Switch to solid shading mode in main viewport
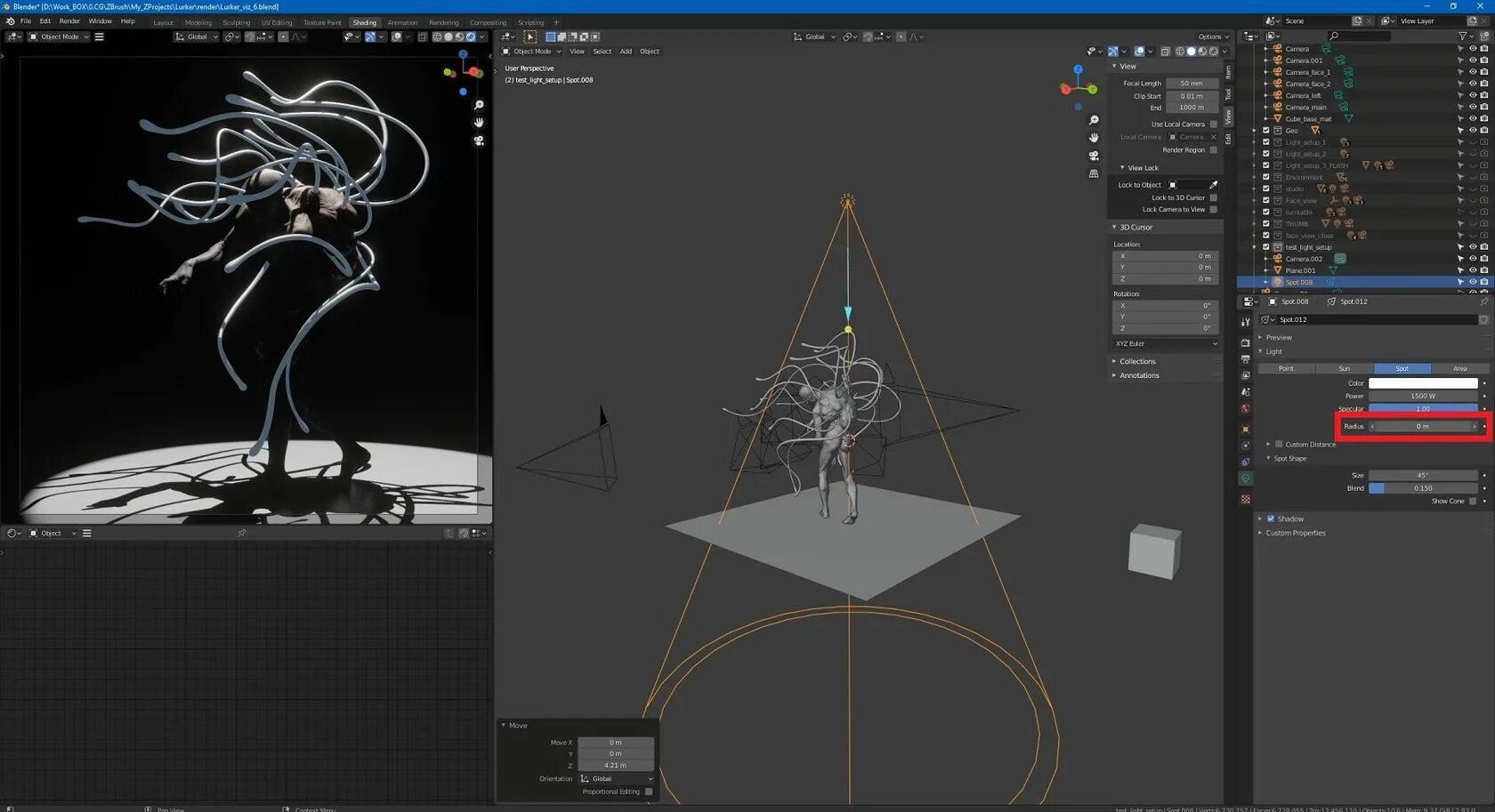The height and width of the screenshot is (812, 1495). (1192, 52)
